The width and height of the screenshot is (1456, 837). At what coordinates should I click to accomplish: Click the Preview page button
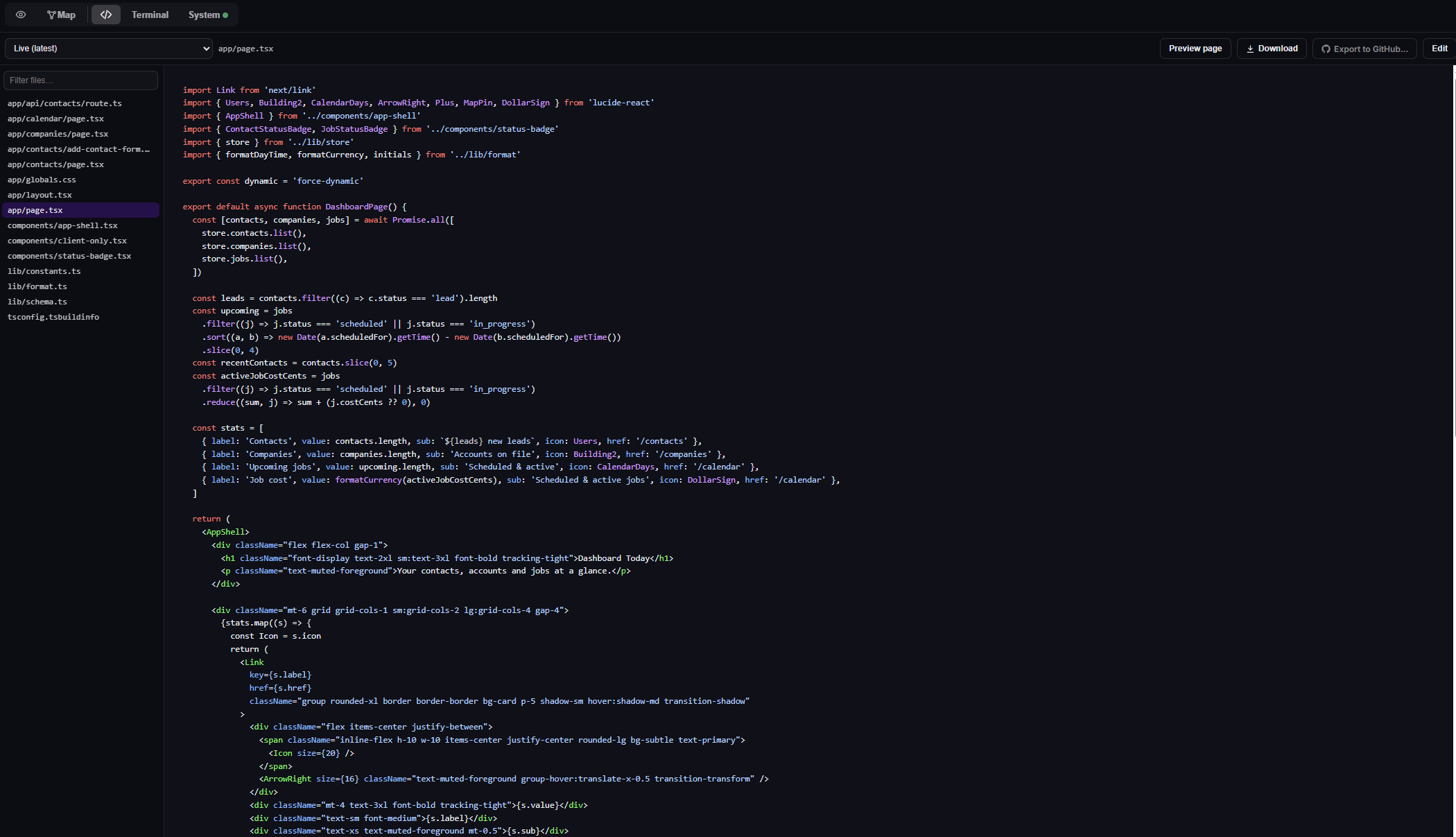[x=1195, y=49]
